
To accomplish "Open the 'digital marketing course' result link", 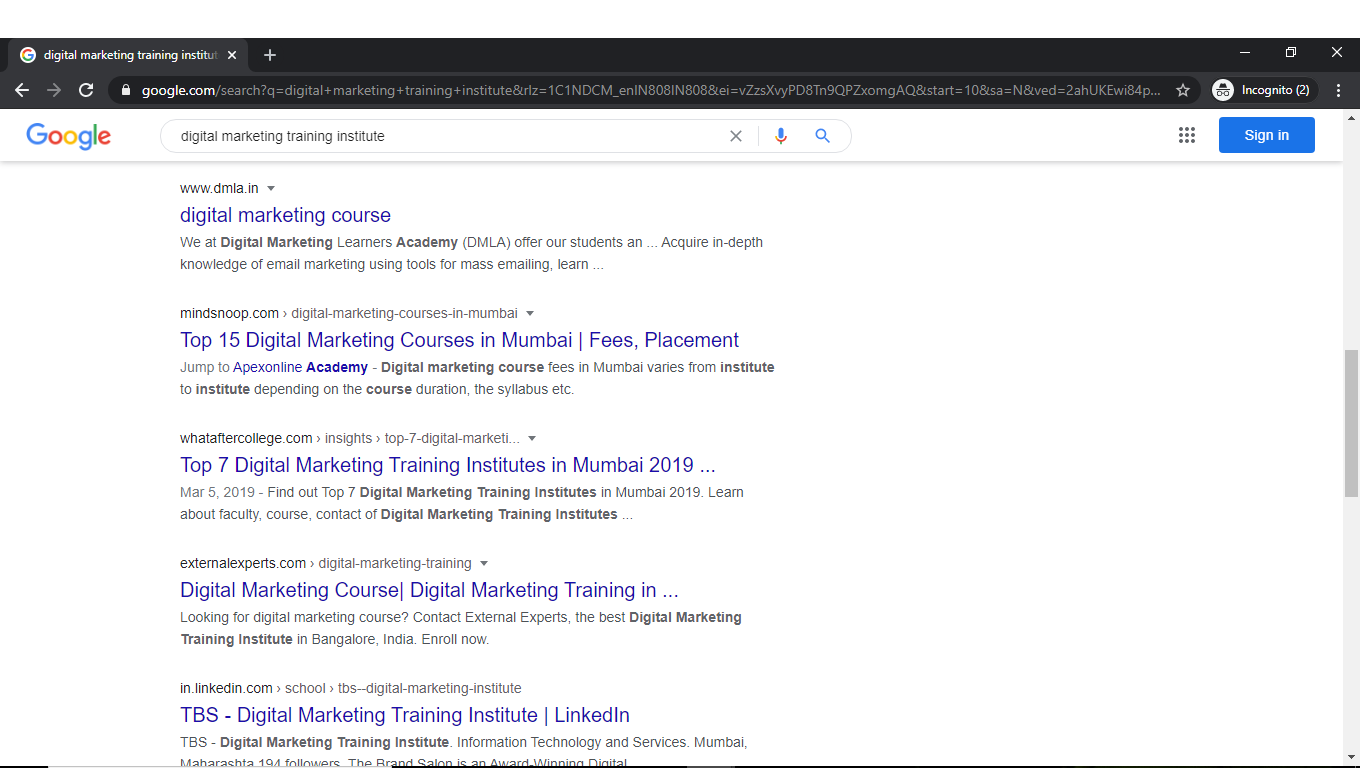I will pos(285,215).
